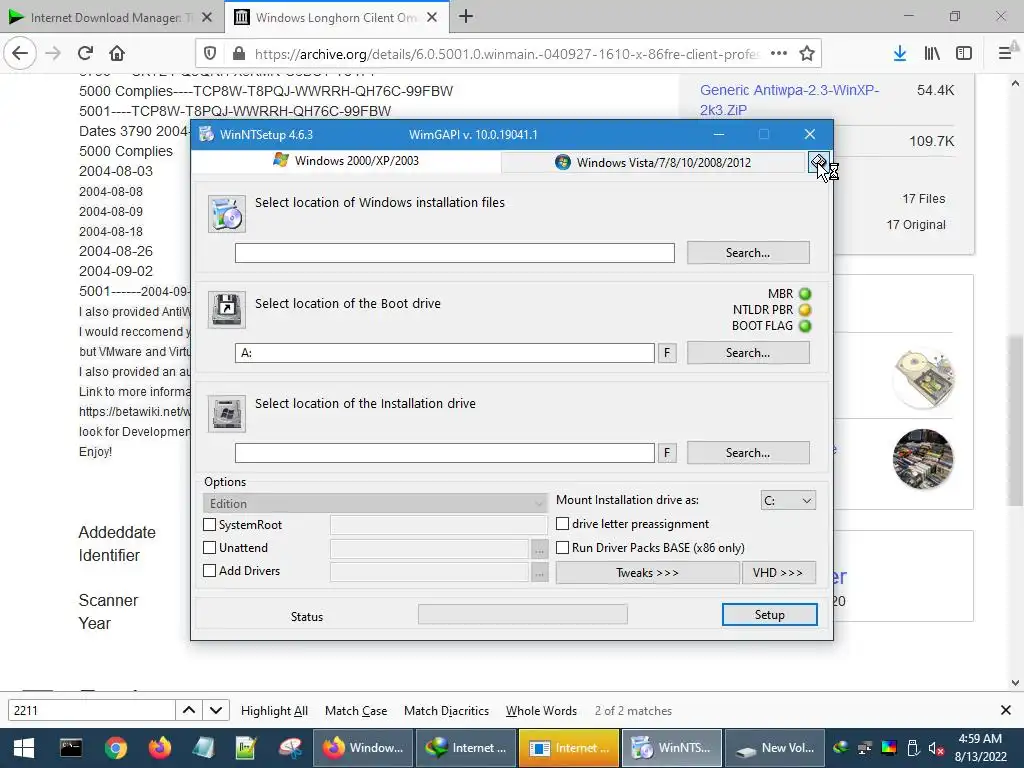
Task: Click Search for Installation drive location
Action: point(748,453)
